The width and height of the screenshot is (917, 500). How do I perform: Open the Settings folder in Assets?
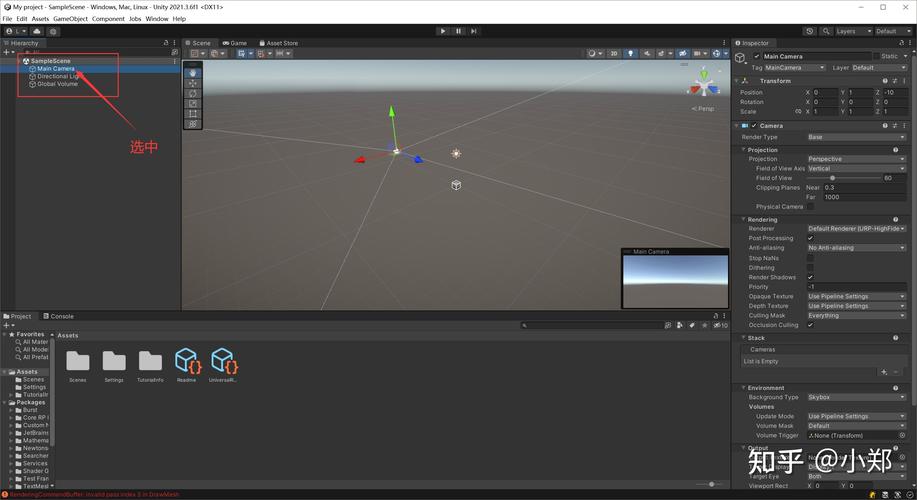click(x=114, y=361)
